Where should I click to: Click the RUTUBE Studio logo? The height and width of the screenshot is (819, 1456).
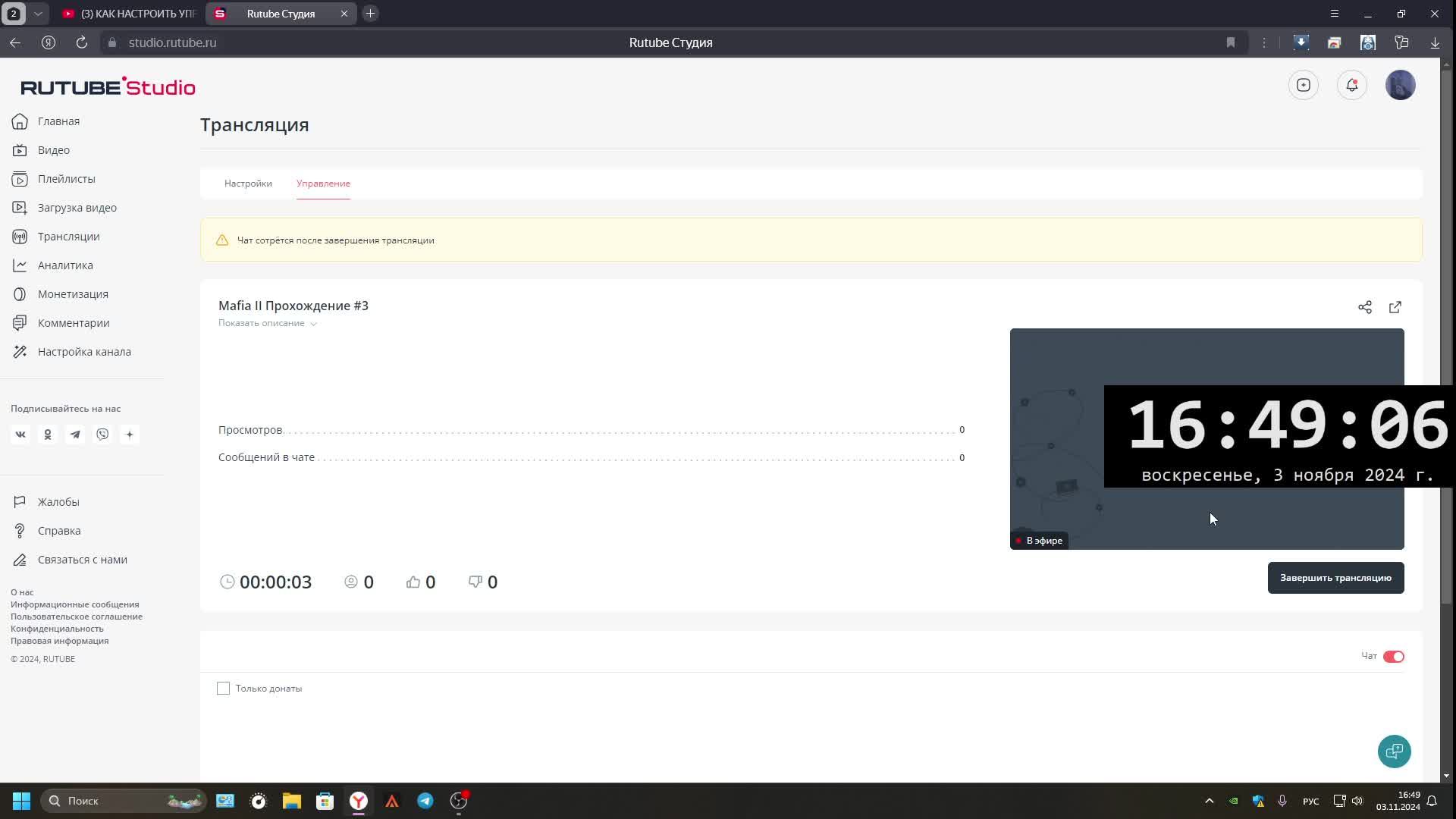tap(108, 86)
